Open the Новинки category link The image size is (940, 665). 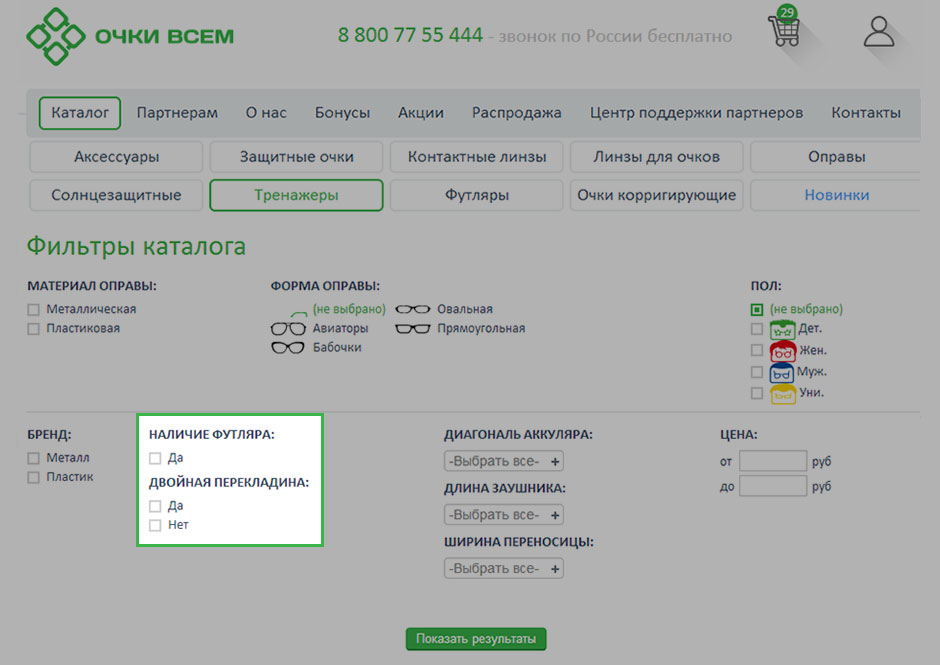pyautogui.click(x=836, y=195)
